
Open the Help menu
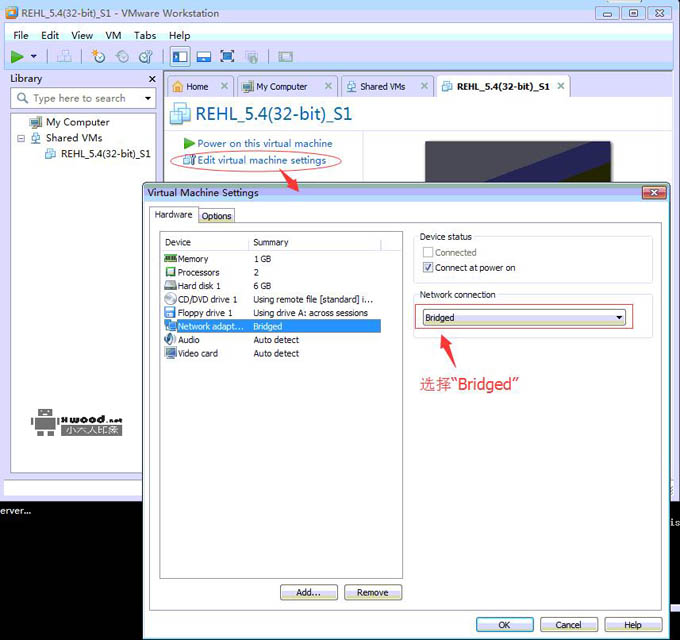180,36
